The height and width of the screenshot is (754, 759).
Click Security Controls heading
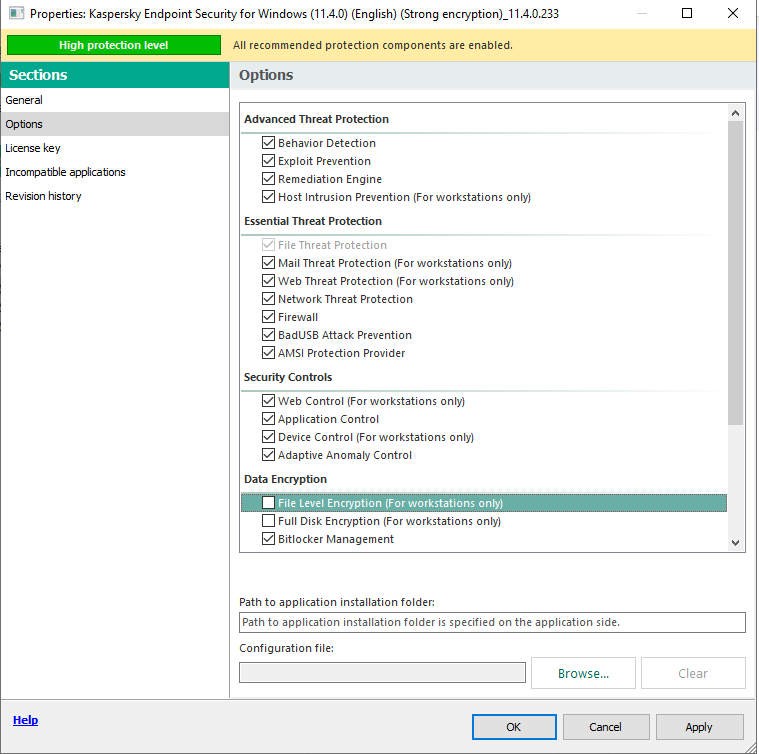[x=288, y=377]
